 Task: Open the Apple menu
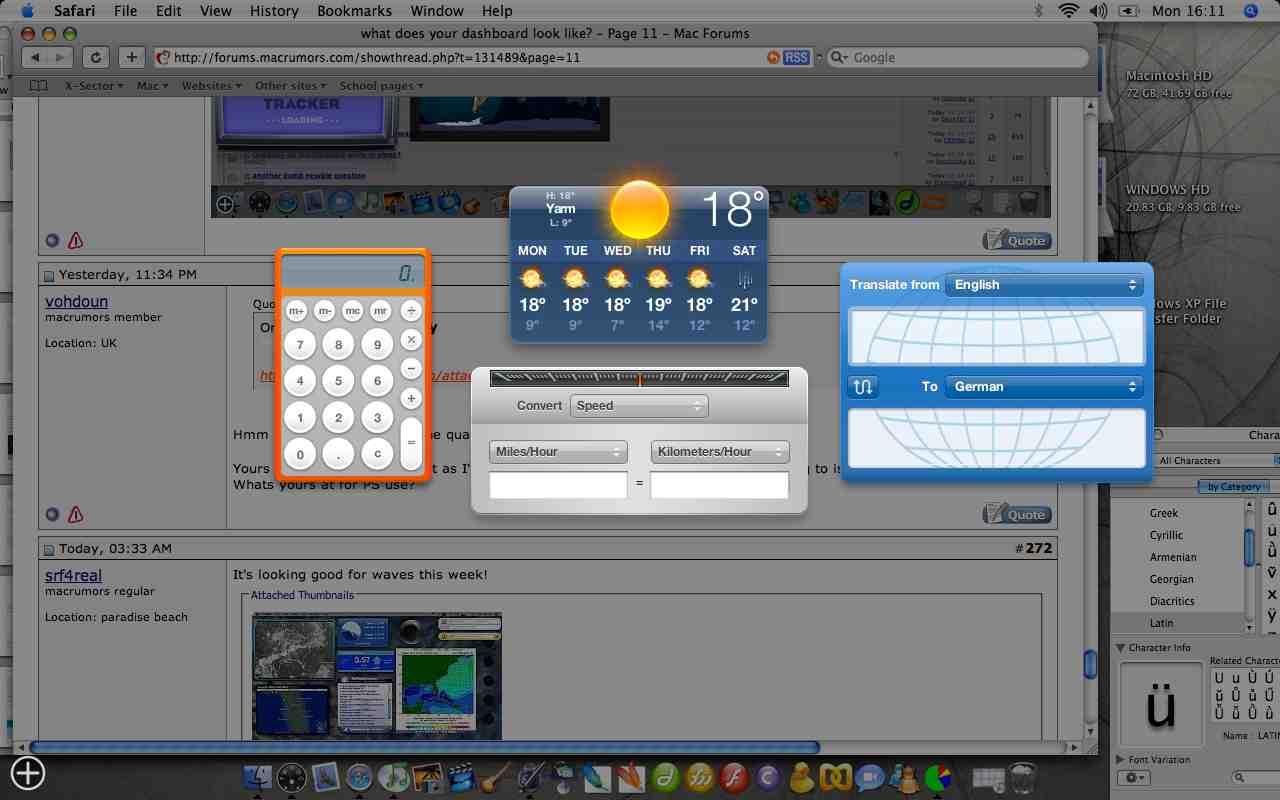26,11
